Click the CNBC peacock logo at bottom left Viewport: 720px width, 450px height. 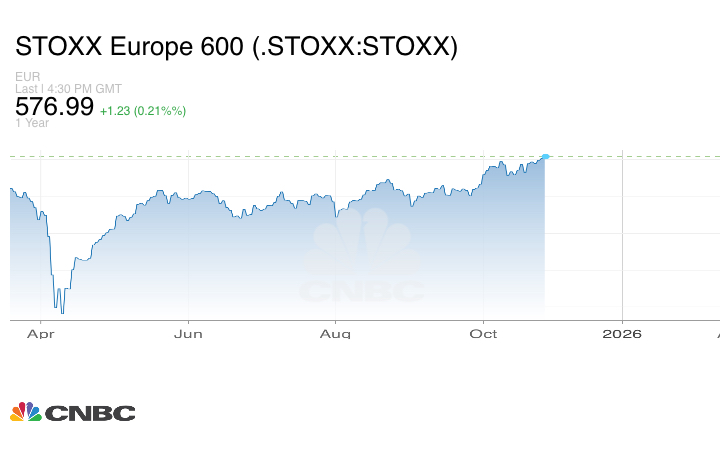tap(26, 412)
